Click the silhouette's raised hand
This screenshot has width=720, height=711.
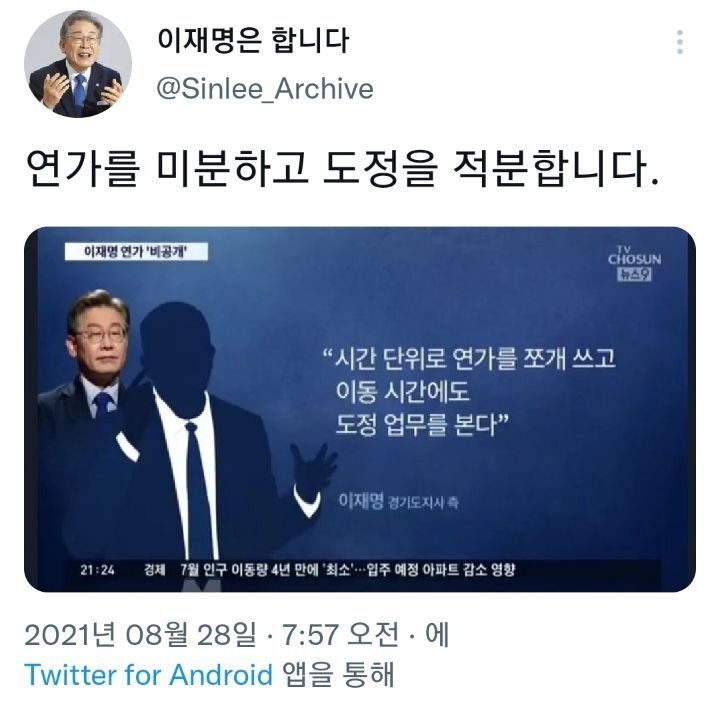pyautogui.click(x=313, y=468)
